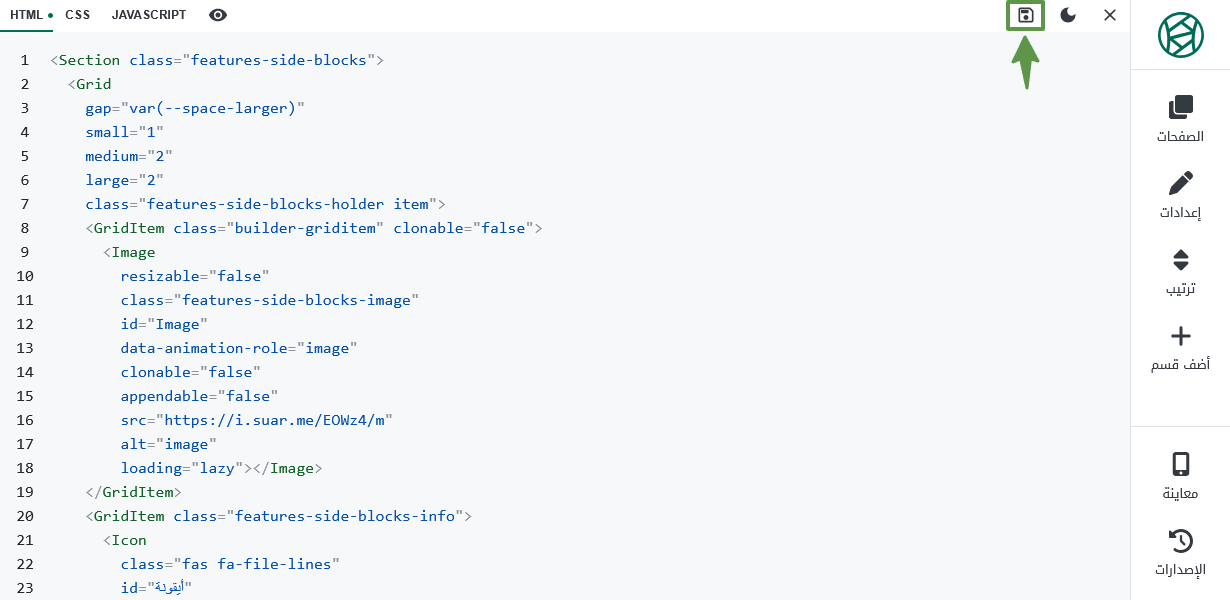This screenshot has height=600, width=1230.
Task: Open الإصدارات version history icon
Action: [x=1181, y=541]
